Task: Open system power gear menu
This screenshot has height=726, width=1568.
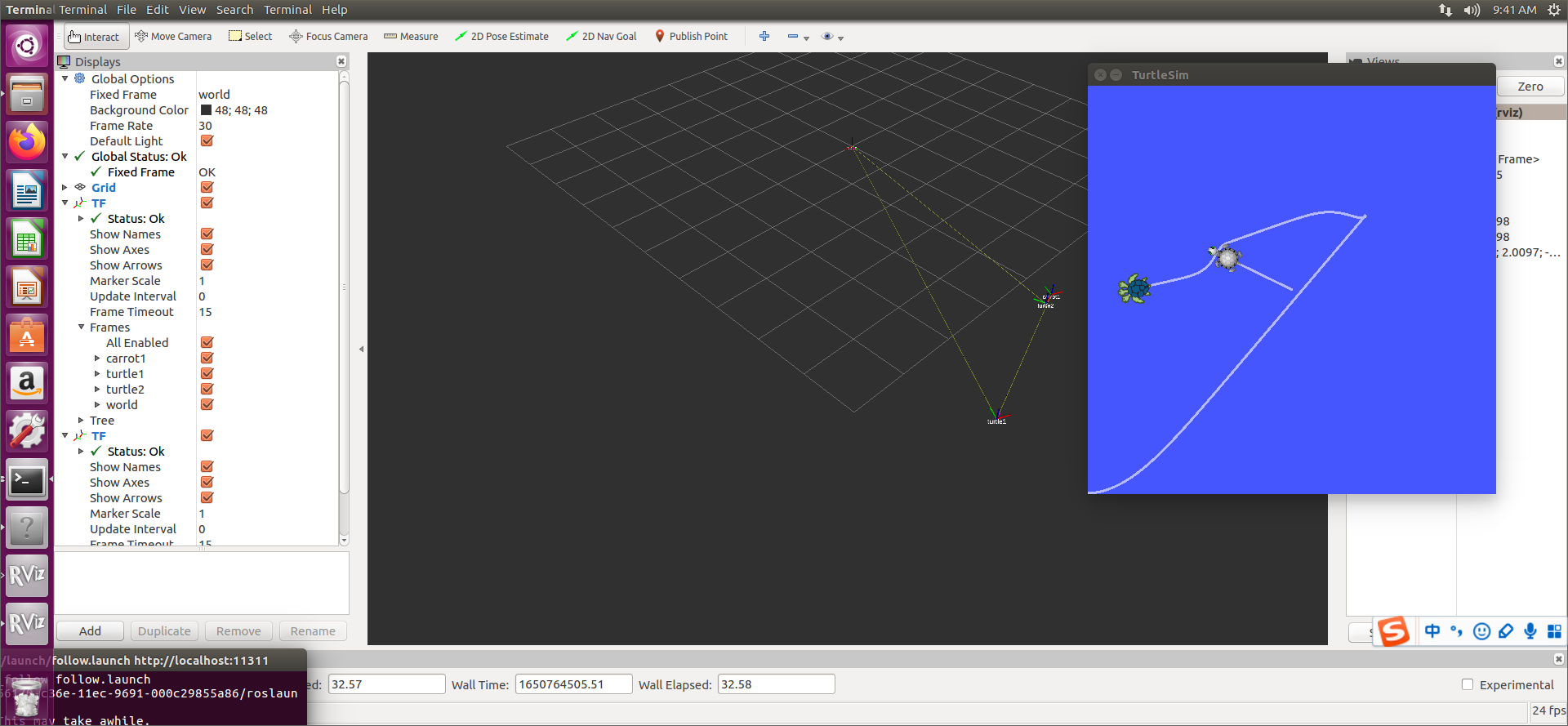Action: (x=1554, y=10)
